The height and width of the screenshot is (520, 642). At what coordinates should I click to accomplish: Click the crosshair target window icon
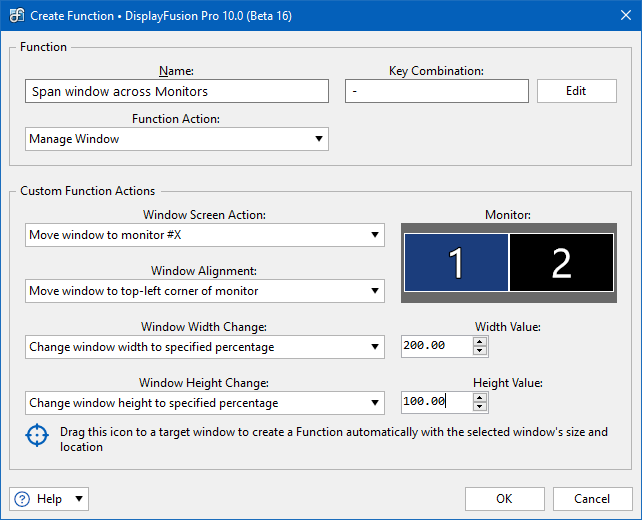(x=37, y=435)
